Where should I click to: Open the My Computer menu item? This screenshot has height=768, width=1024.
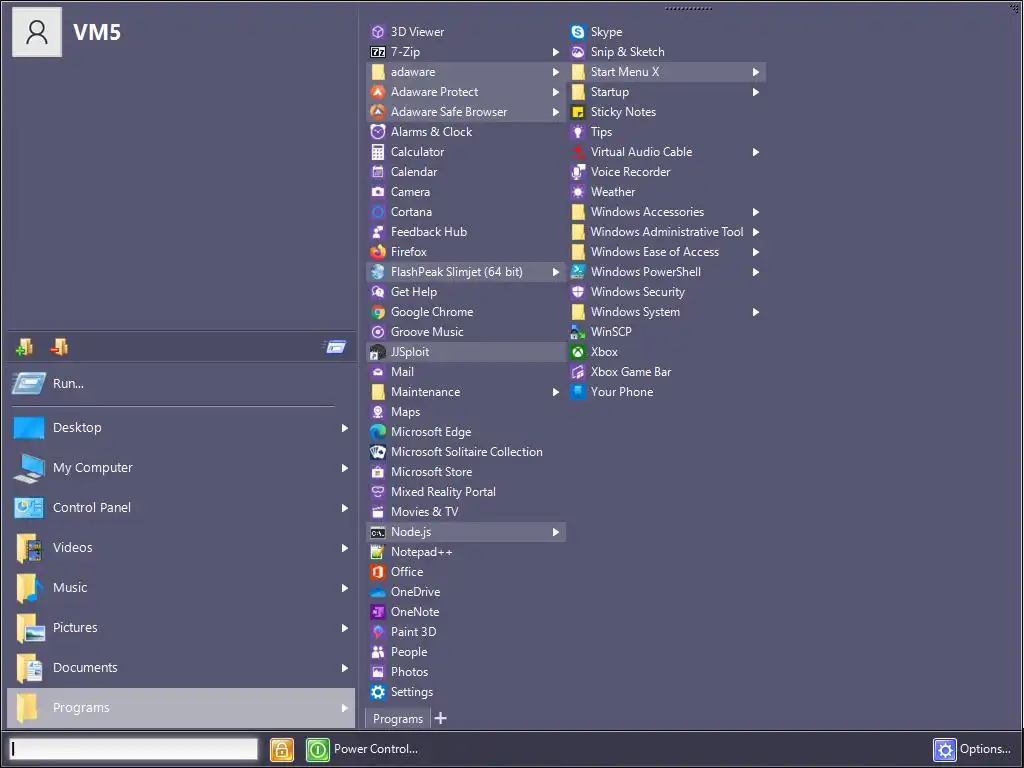pyautogui.click(x=181, y=468)
